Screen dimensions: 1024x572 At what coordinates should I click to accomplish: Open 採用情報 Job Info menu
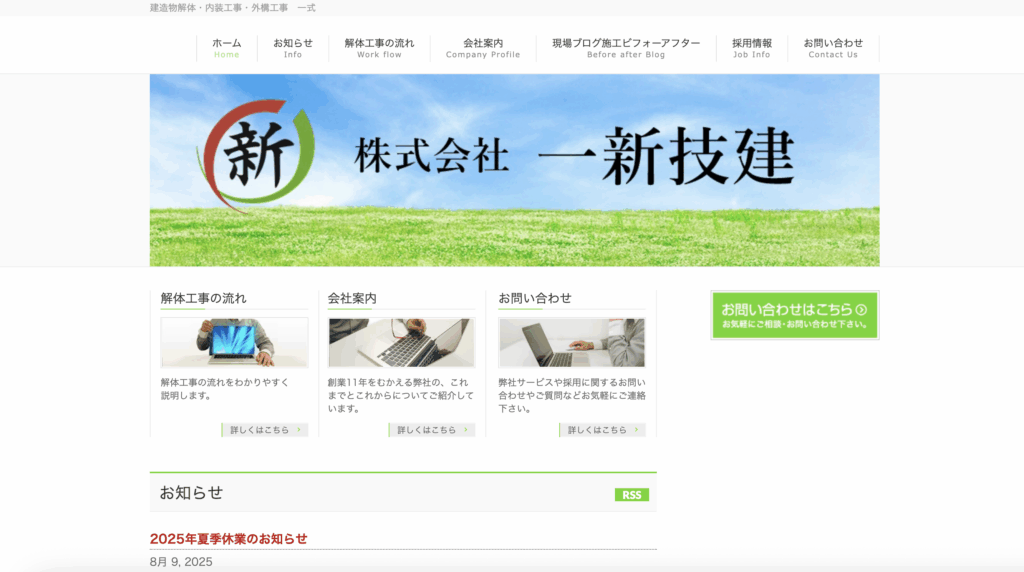point(752,48)
